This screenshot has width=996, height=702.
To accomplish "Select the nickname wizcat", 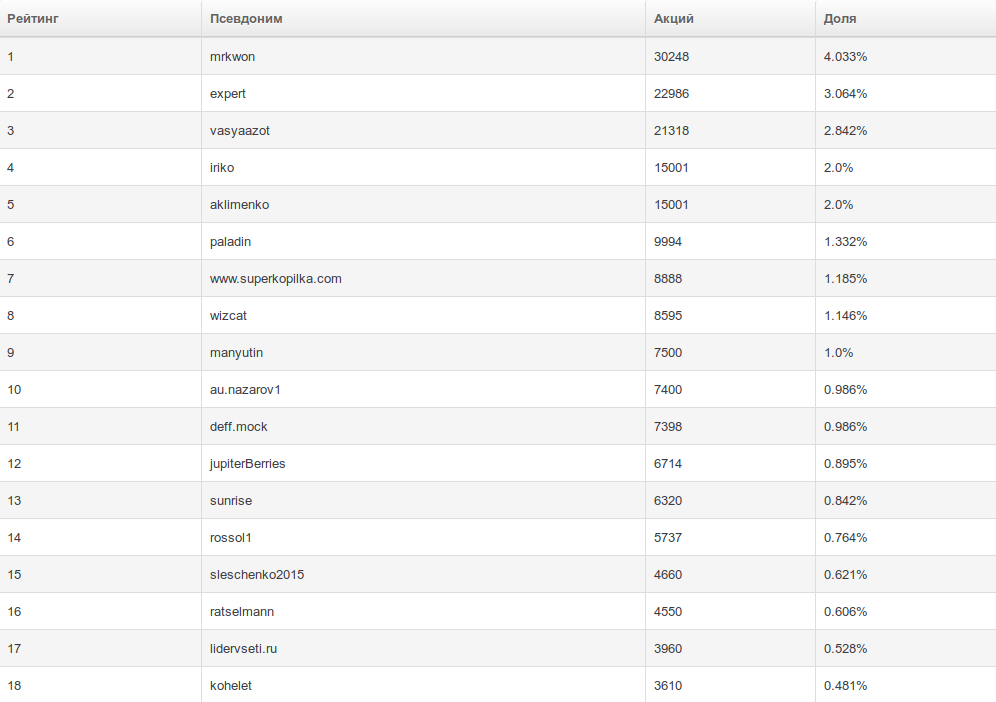I will 228,316.
